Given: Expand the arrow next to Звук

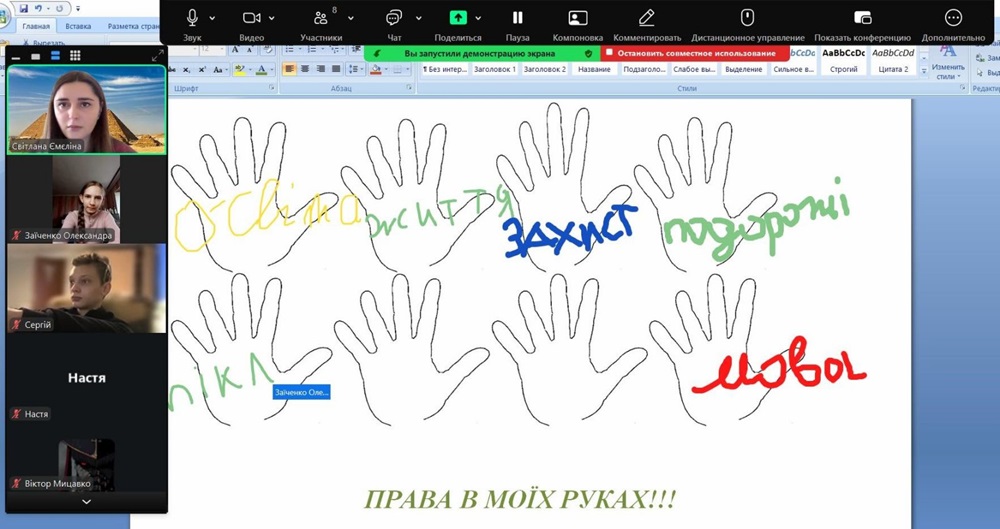Looking at the screenshot, I should (x=212, y=18).
